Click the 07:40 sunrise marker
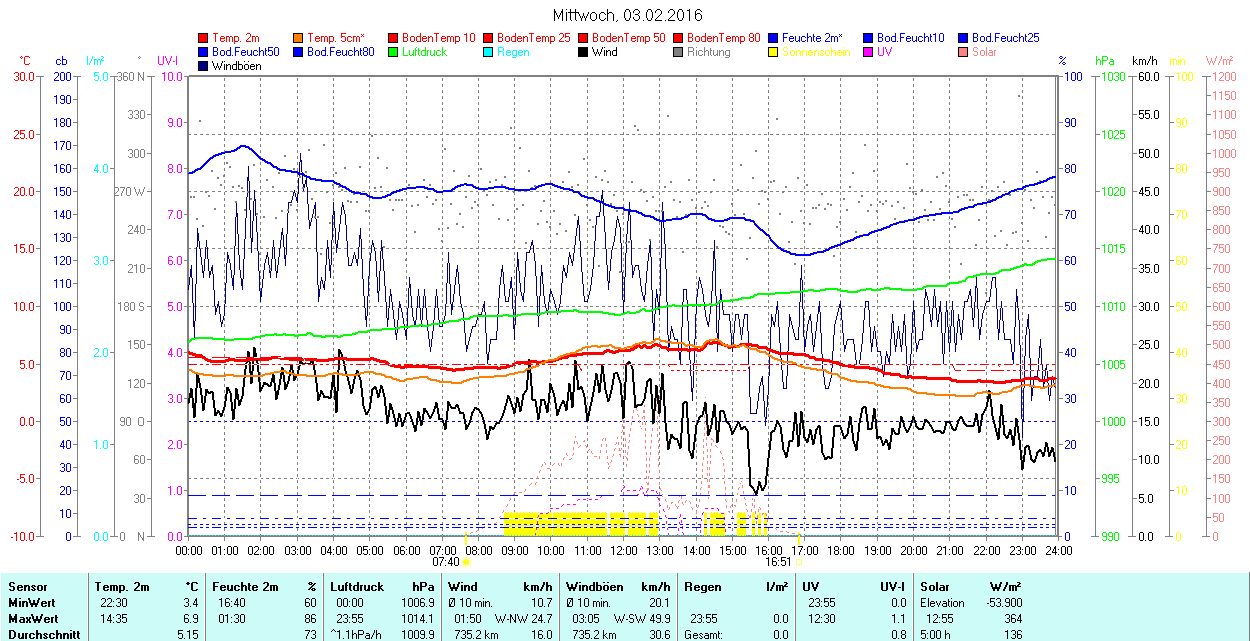The height and width of the screenshot is (641, 1250). pos(445,562)
